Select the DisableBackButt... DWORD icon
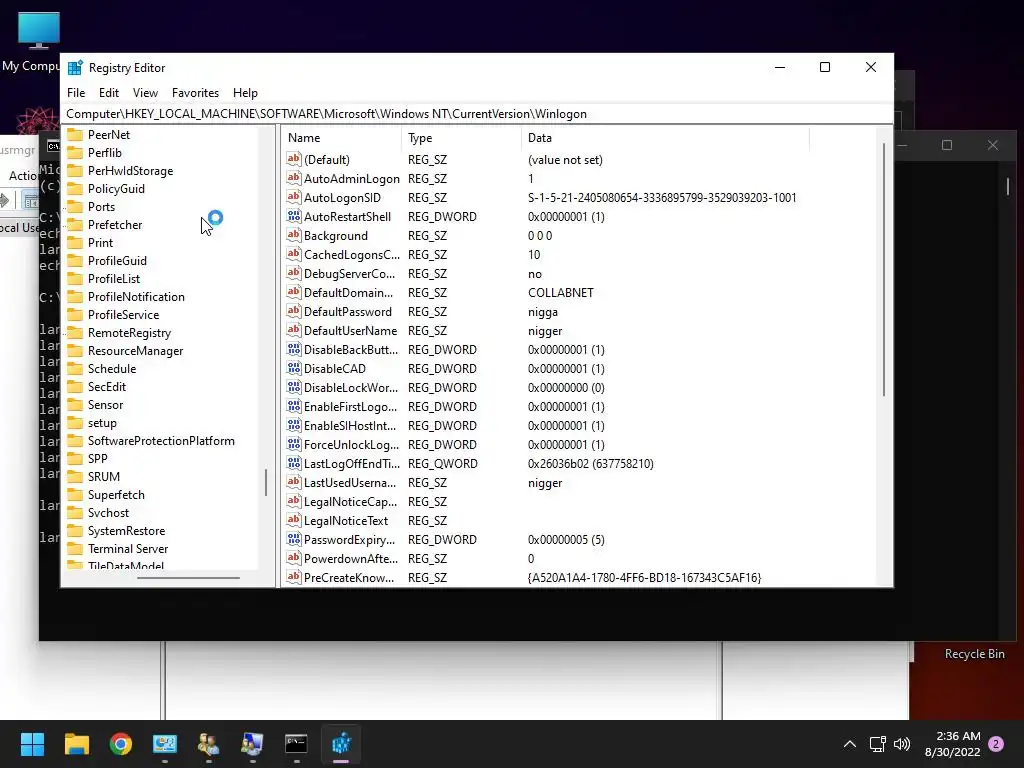Screen dimensions: 1024x768 pos(294,349)
